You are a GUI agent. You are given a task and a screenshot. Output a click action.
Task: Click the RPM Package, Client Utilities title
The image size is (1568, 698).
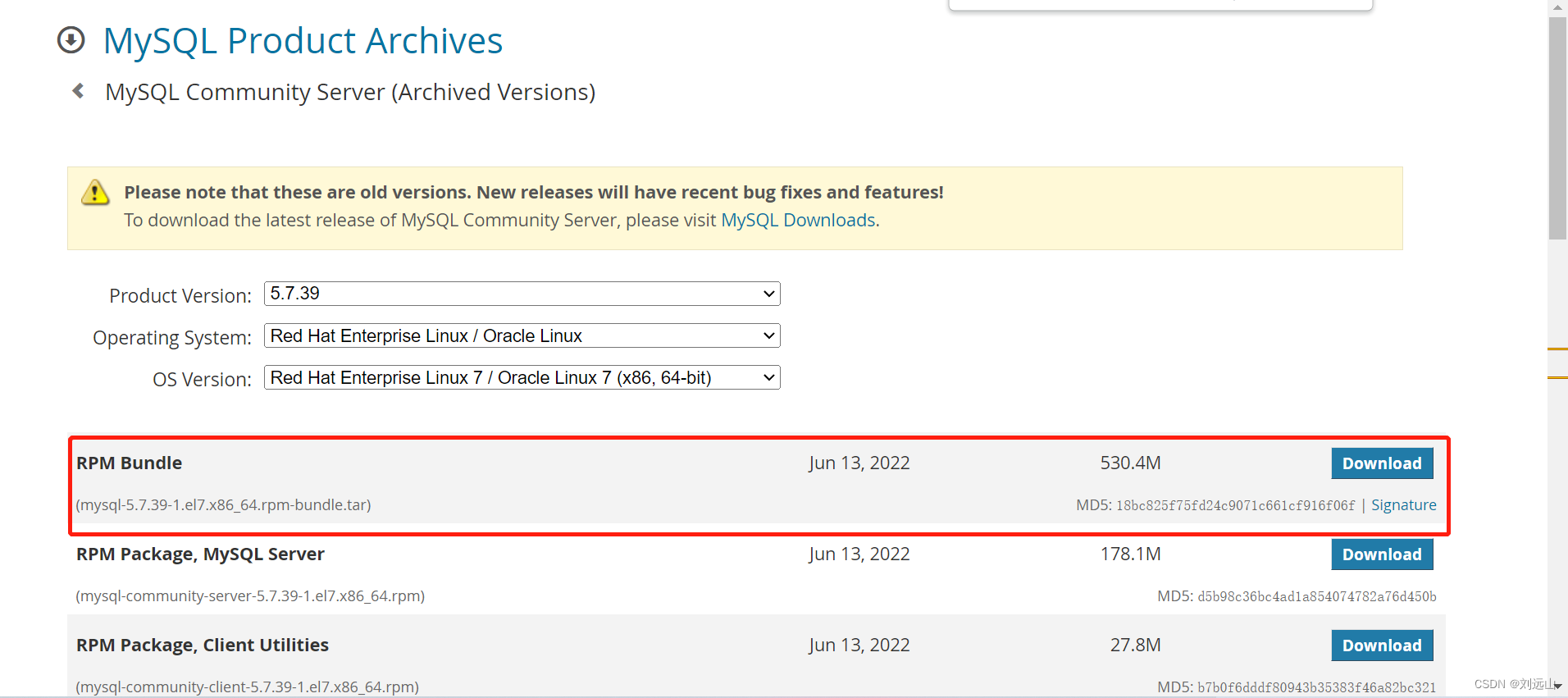(203, 645)
